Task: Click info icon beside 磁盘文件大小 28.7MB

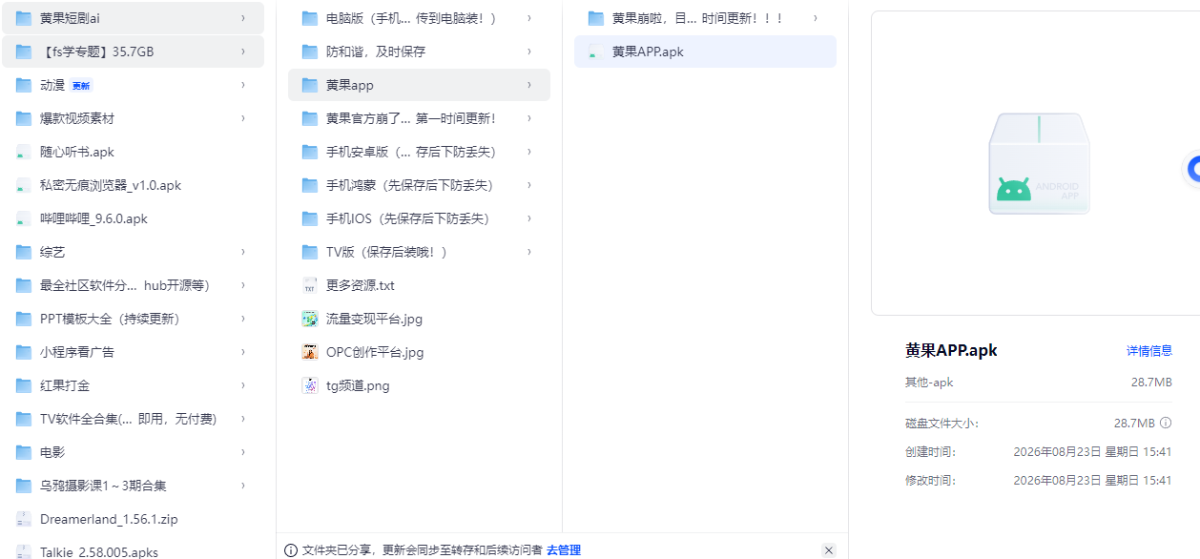Action: point(1166,423)
